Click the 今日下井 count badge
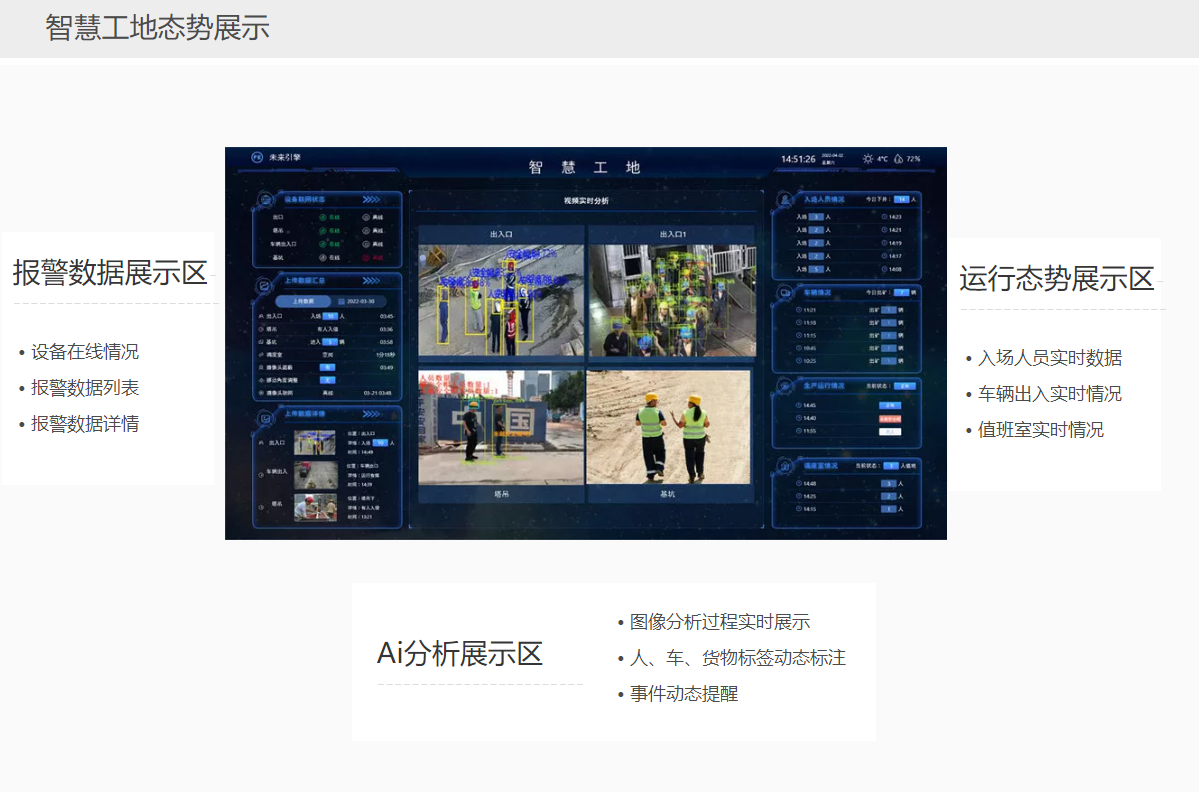 pos(901,199)
